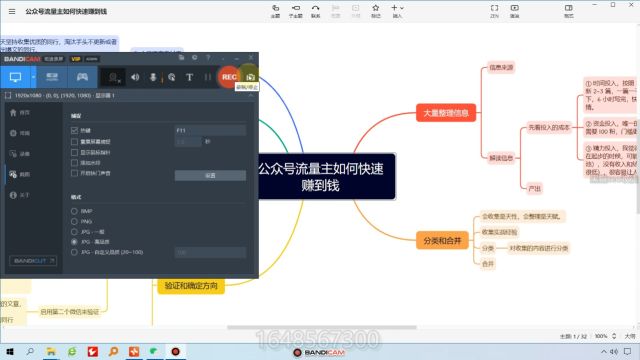This screenshot has width=640, height=360.
Task: Open Windows taskbar search
Action: click(x=30, y=351)
